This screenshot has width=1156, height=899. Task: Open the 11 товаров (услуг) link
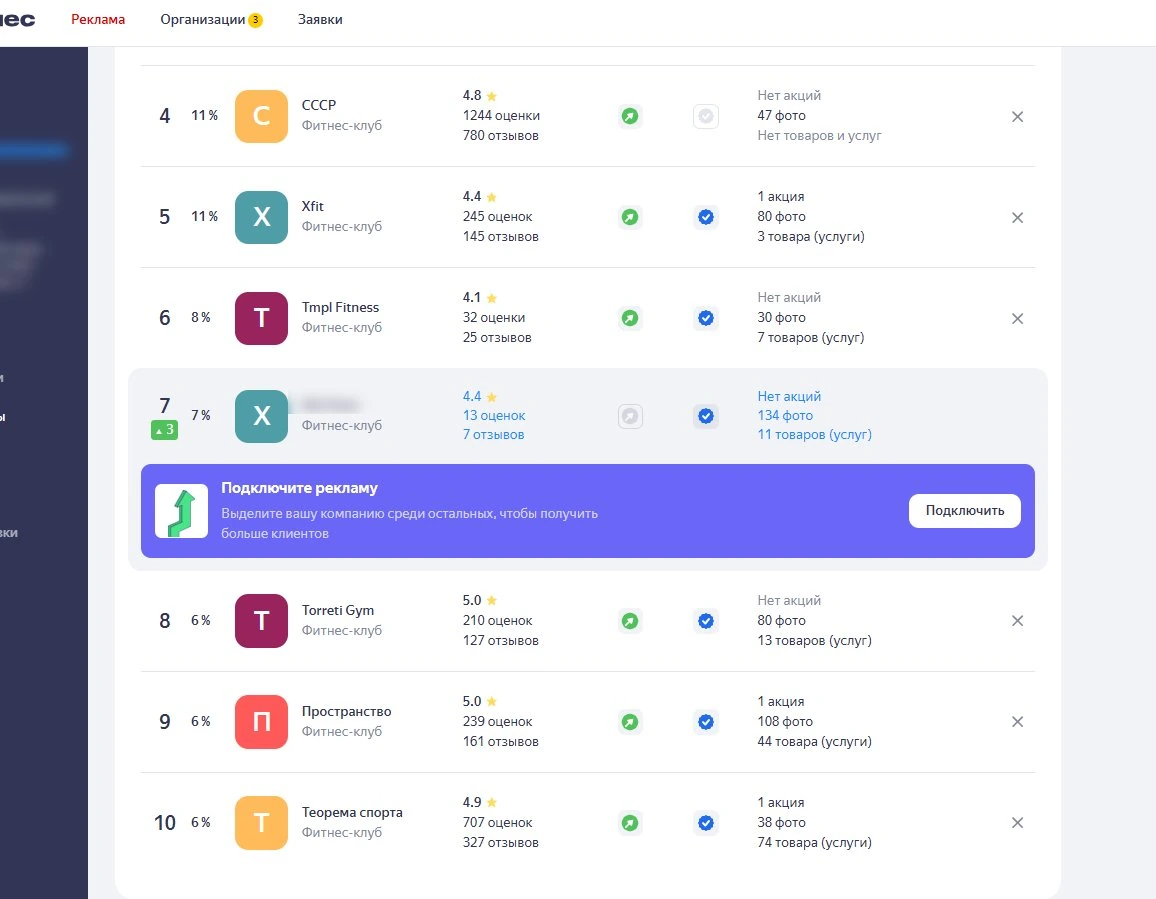click(814, 435)
